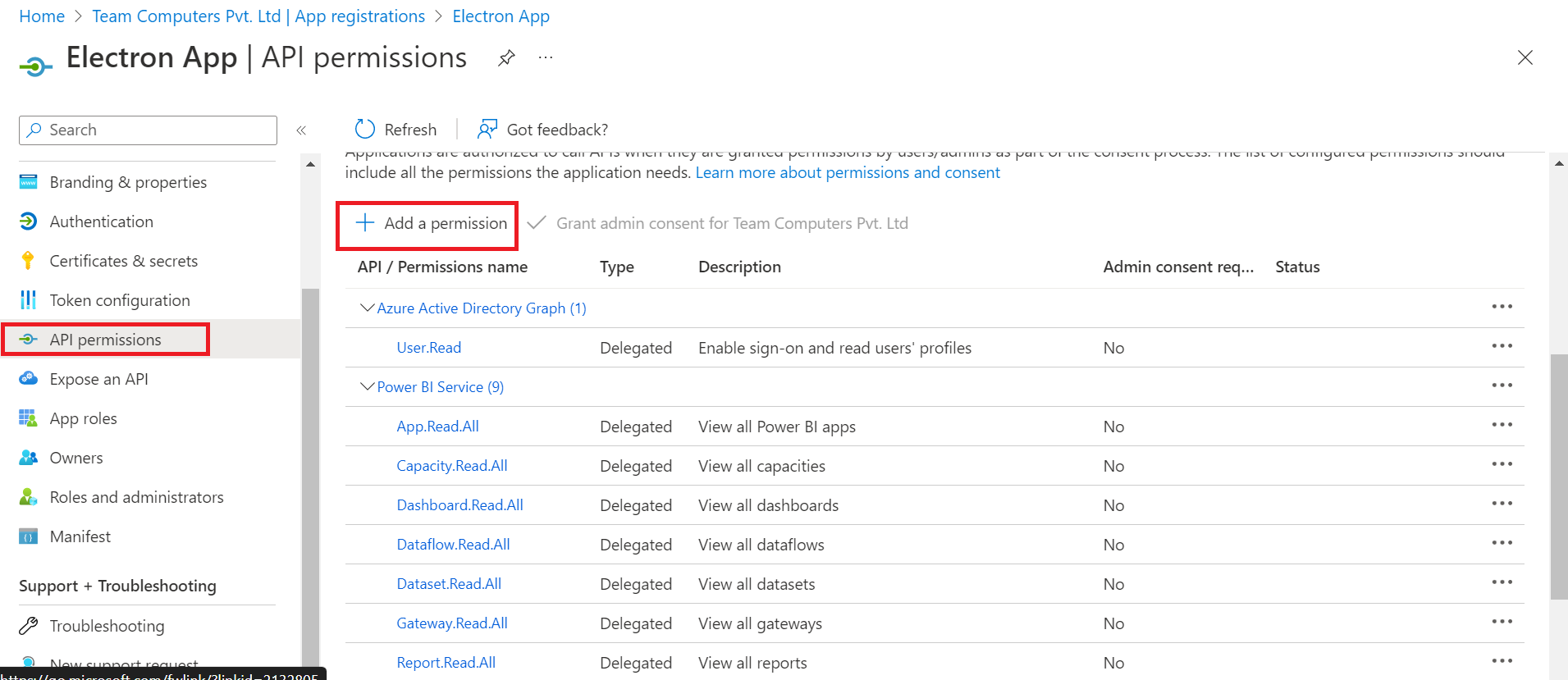Open the more options ellipsis beside the title
Screen dimensions: 1568x680
[546, 57]
